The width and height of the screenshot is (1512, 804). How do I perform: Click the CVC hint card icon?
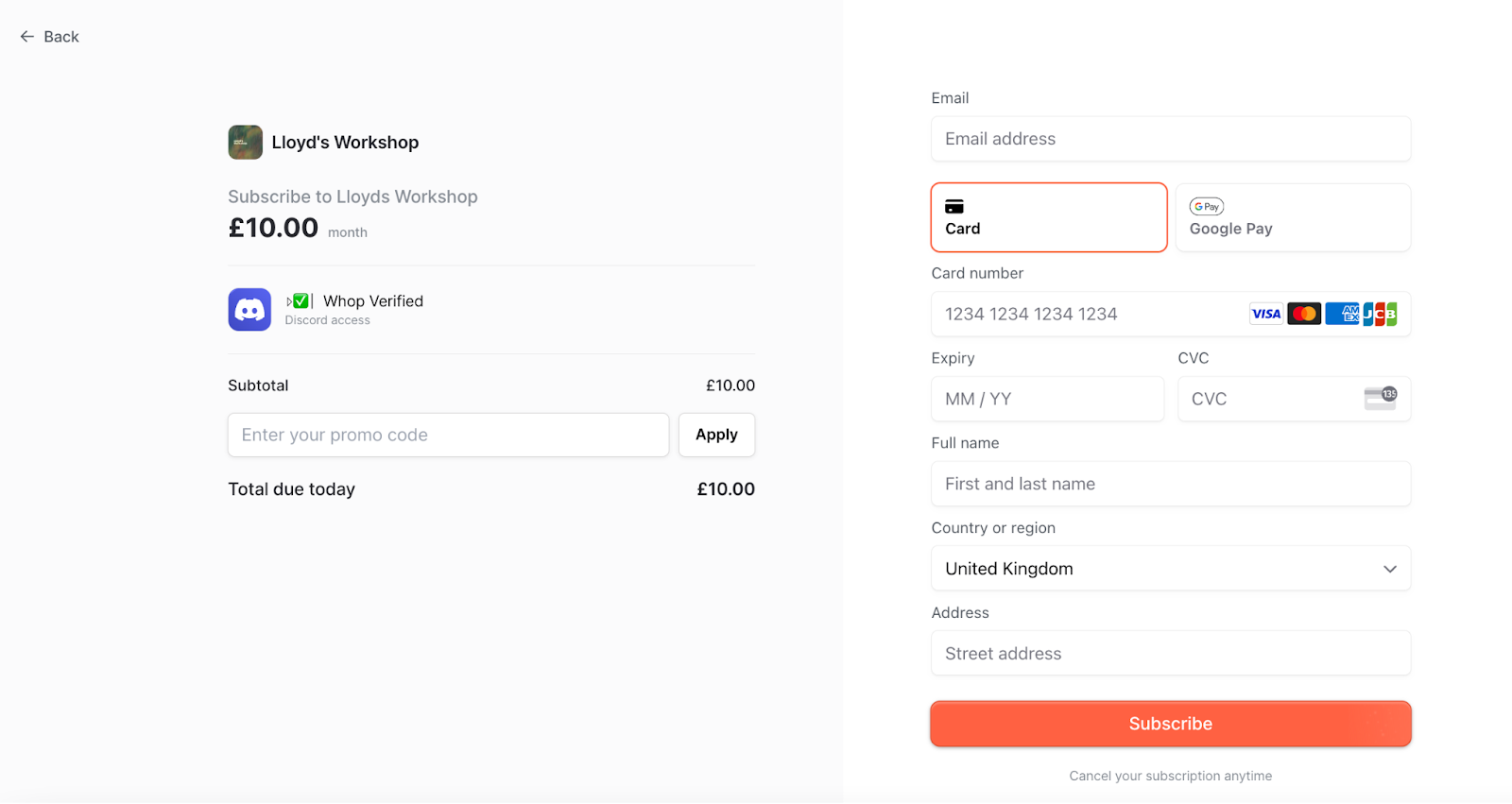pos(1380,399)
